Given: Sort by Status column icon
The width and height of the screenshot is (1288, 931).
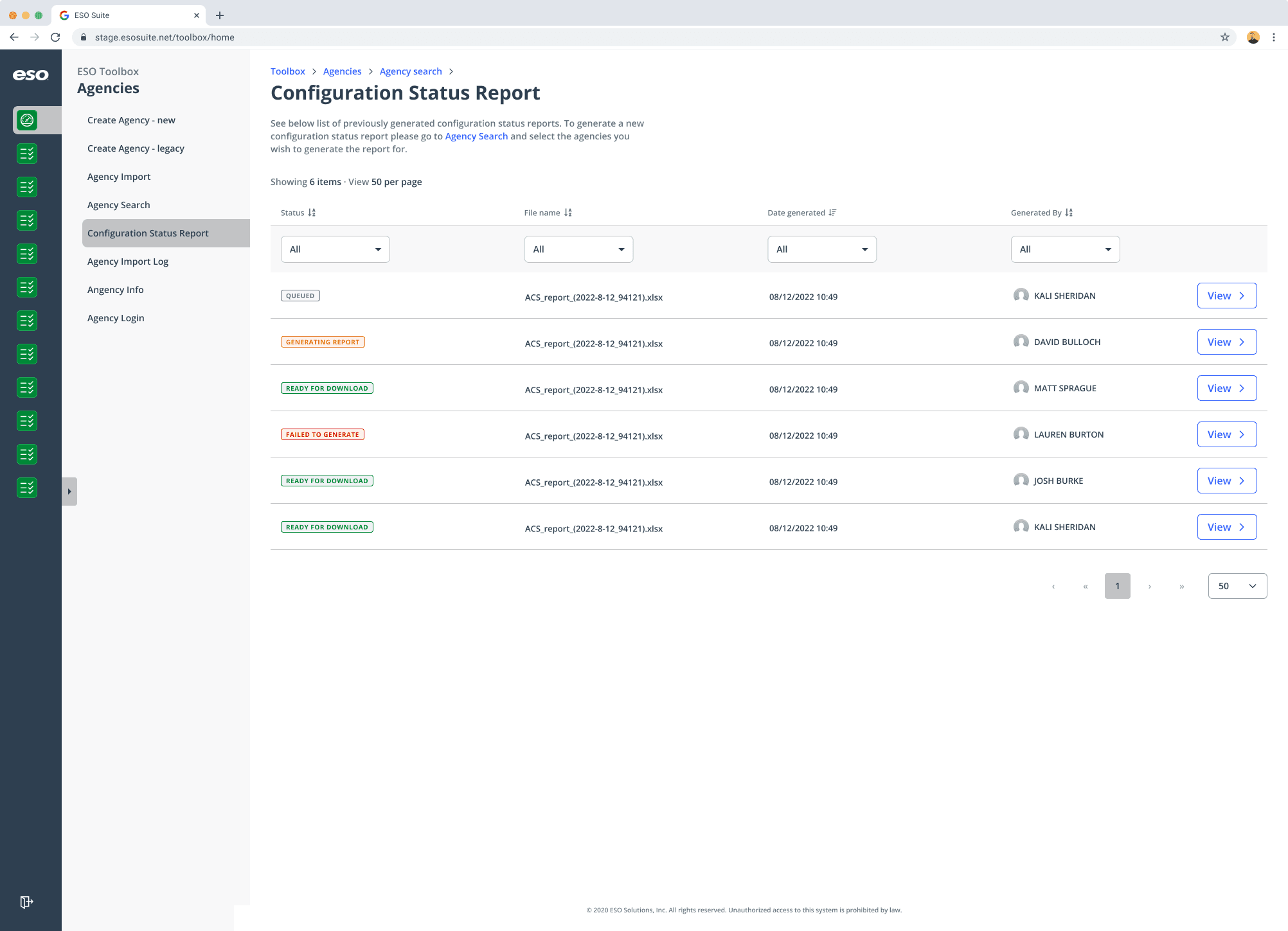Looking at the screenshot, I should point(312,213).
